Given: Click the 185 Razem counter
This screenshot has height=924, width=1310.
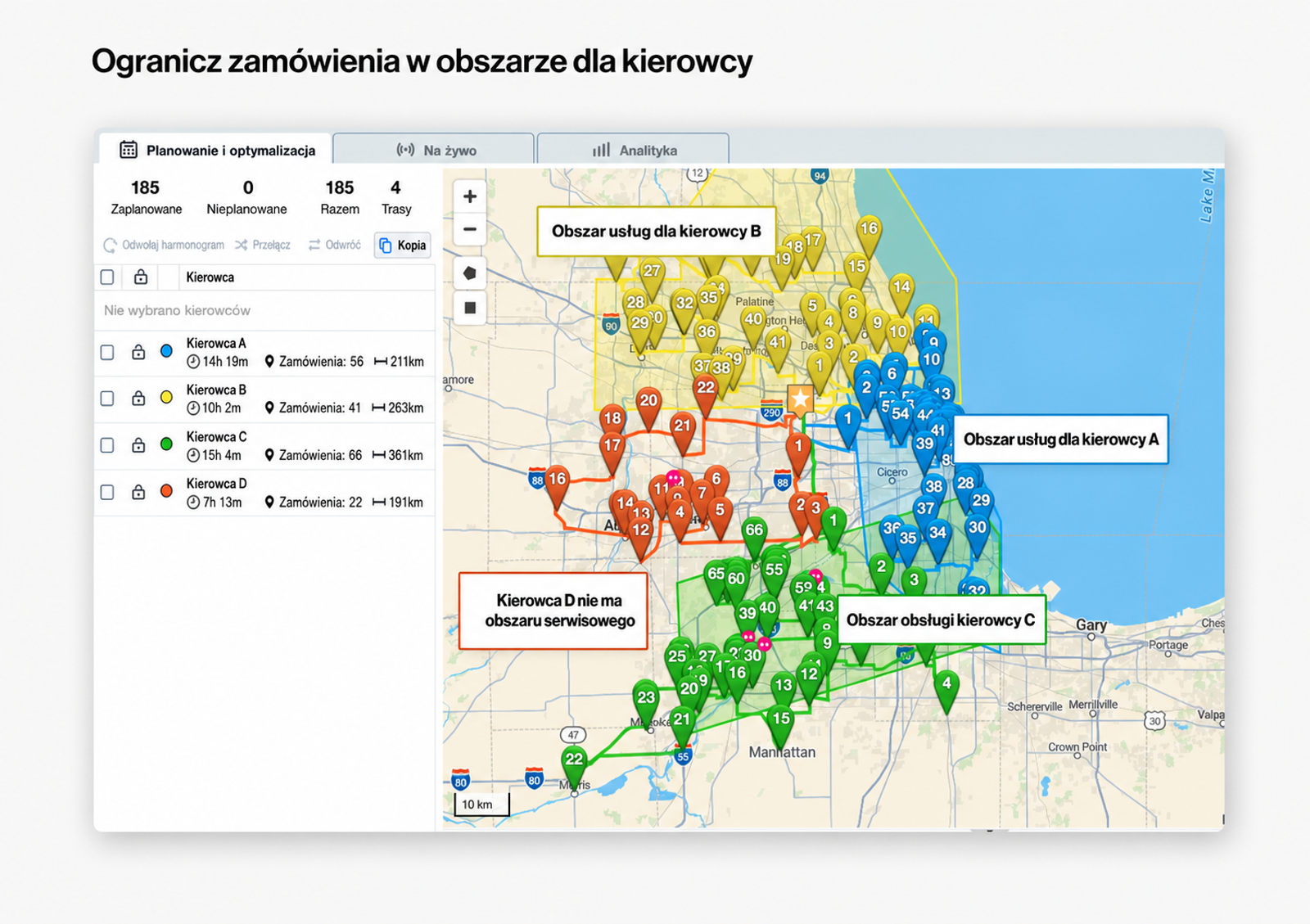Looking at the screenshot, I should 340,198.
